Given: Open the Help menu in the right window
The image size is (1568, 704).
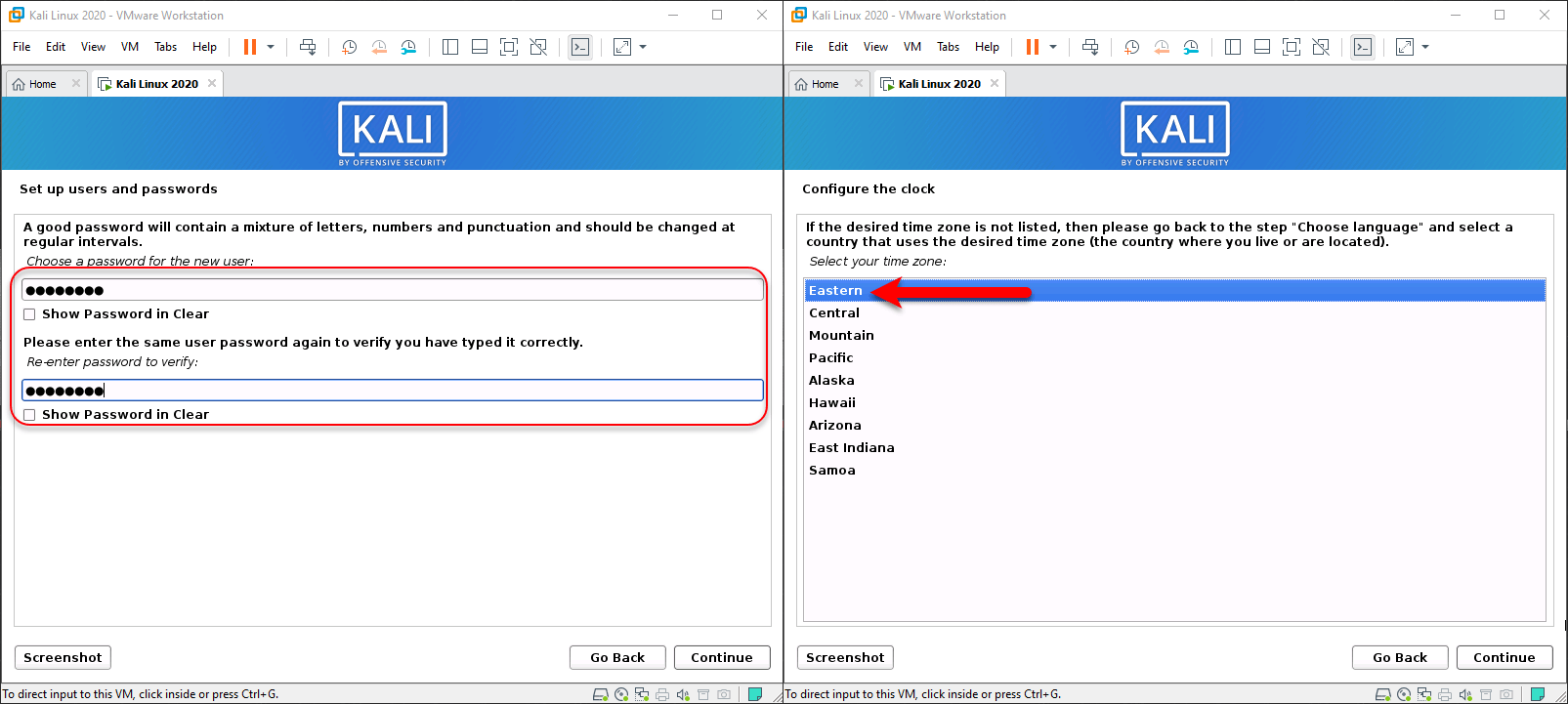Looking at the screenshot, I should (988, 47).
